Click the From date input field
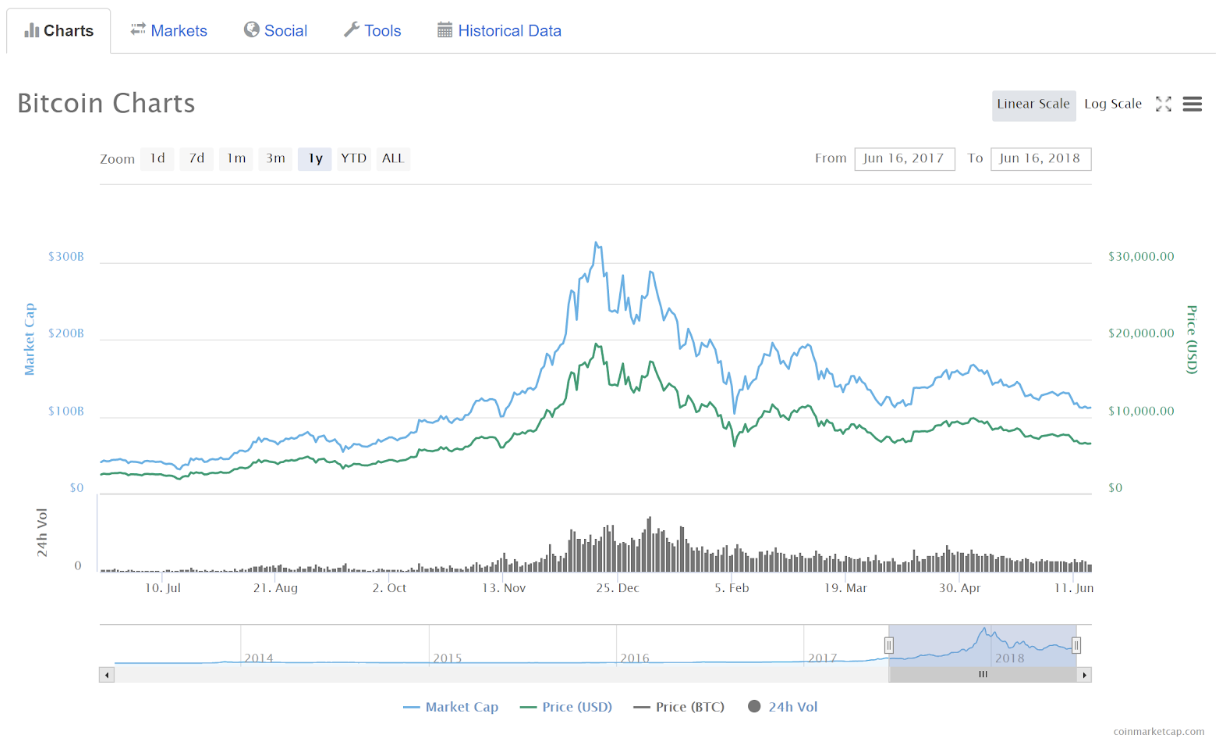 tap(904, 158)
